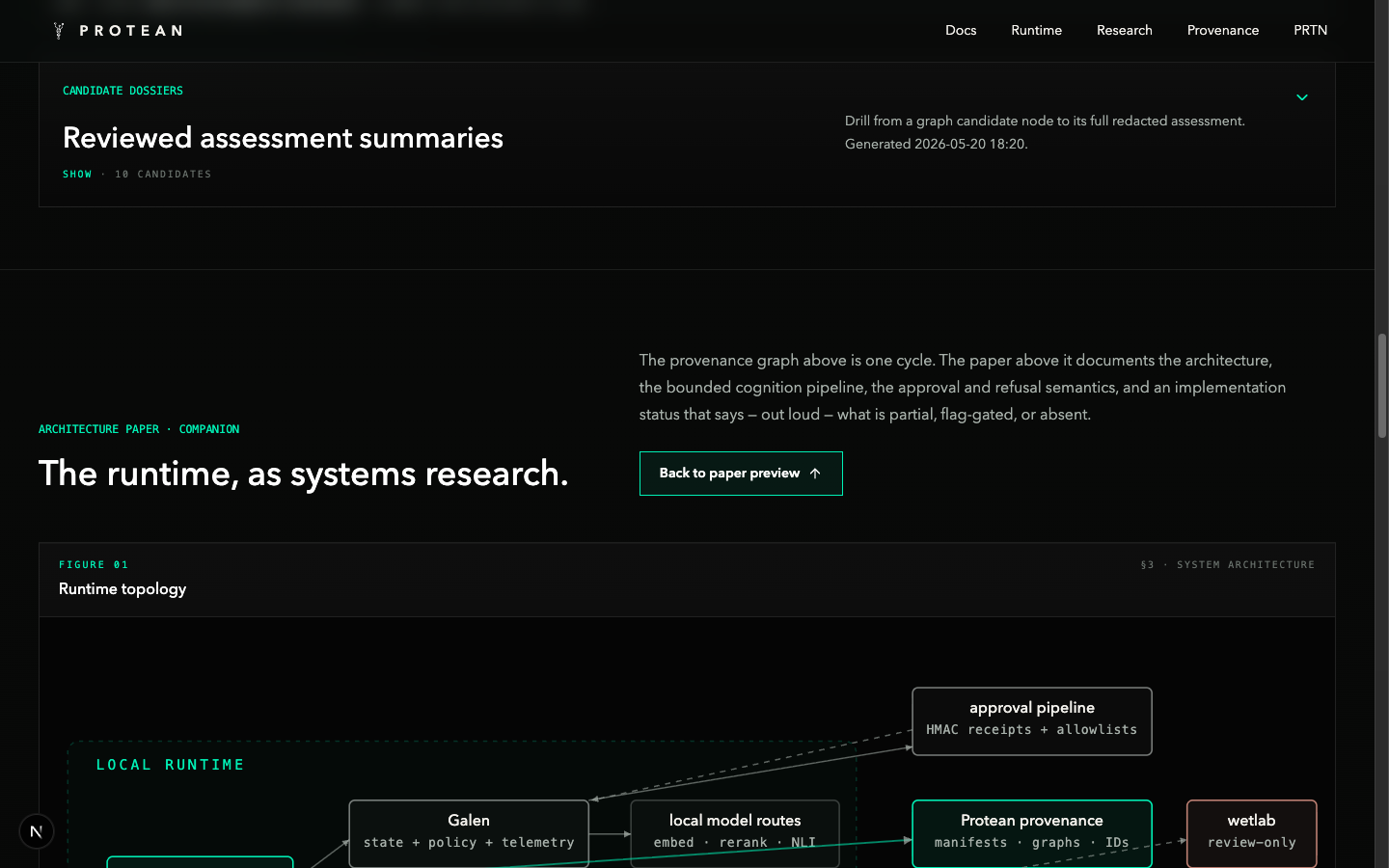Open the PRTN nav item
Image resolution: width=1389 pixels, height=868 pixels.
pyautogui.click(x=1310, y=30)
